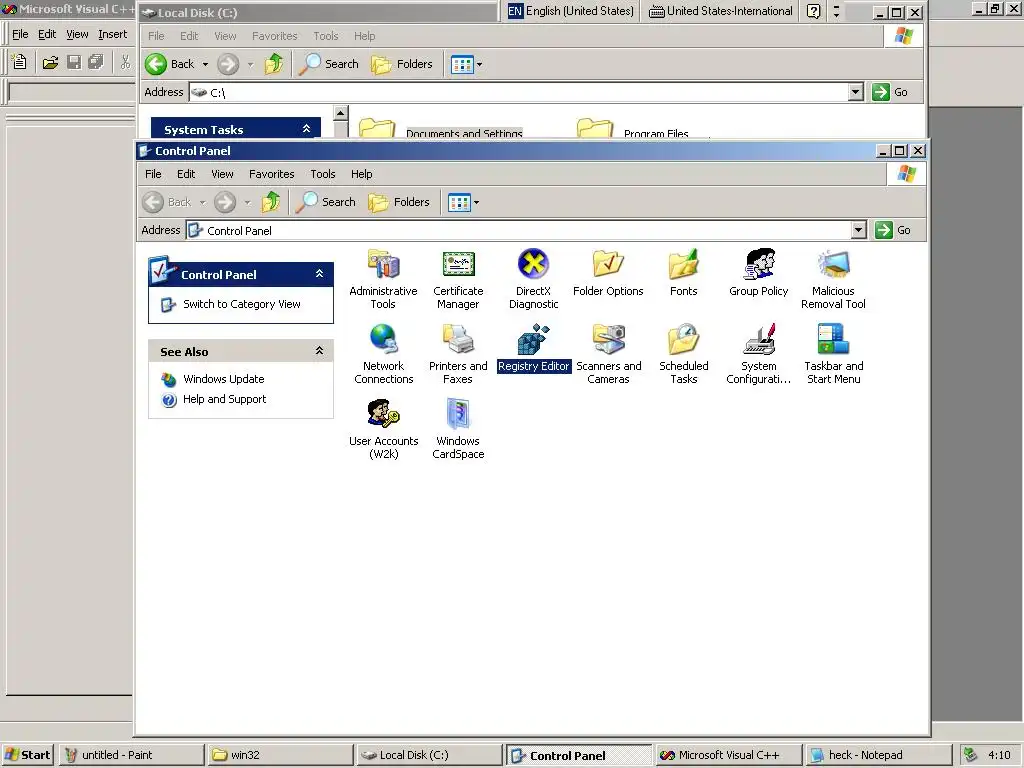Expand Address dropdown in Control Panel window
1024x768 pixels.
click(859, 230)
